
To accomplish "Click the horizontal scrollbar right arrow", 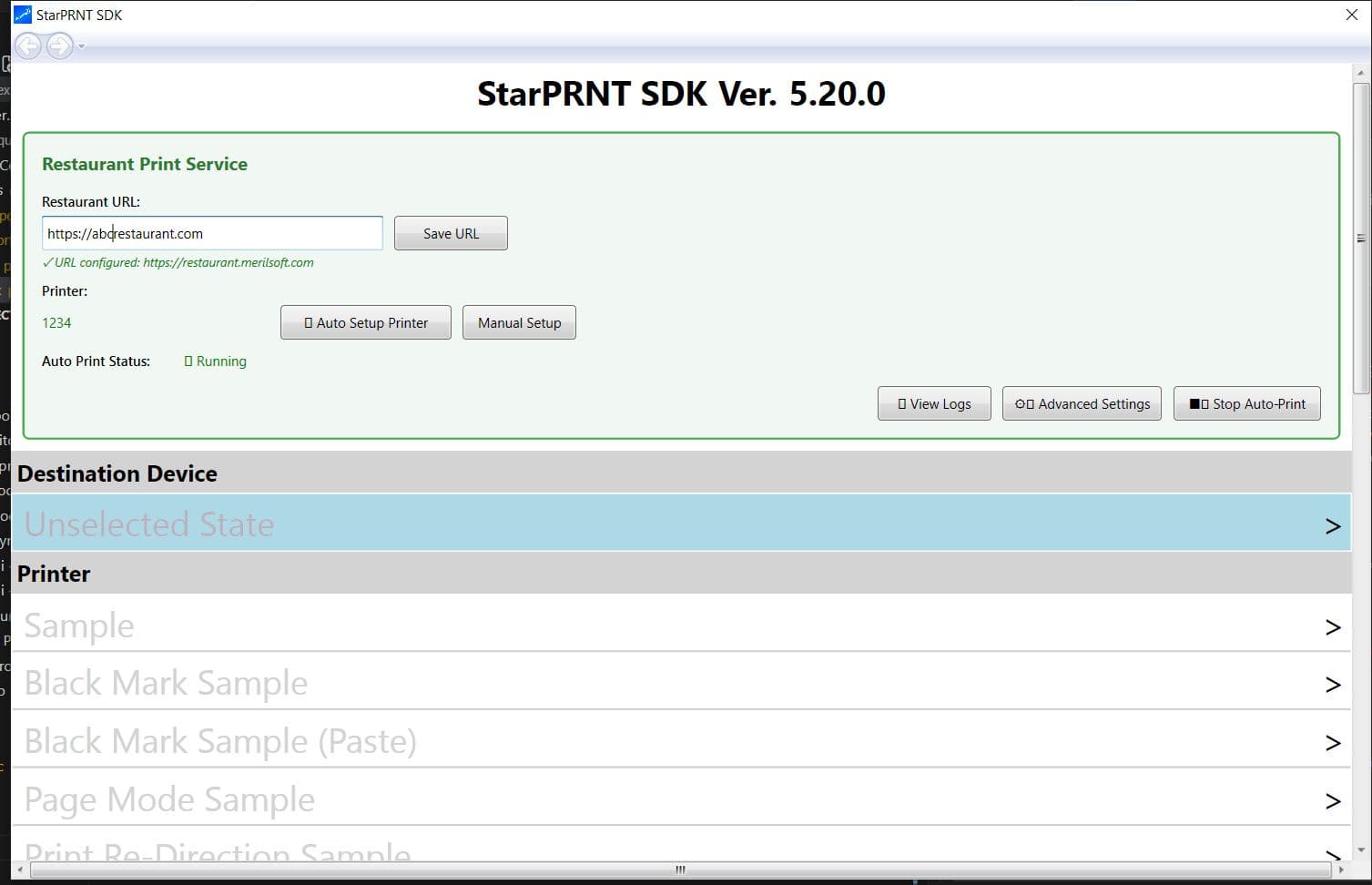I will (x=1341, y=870).
